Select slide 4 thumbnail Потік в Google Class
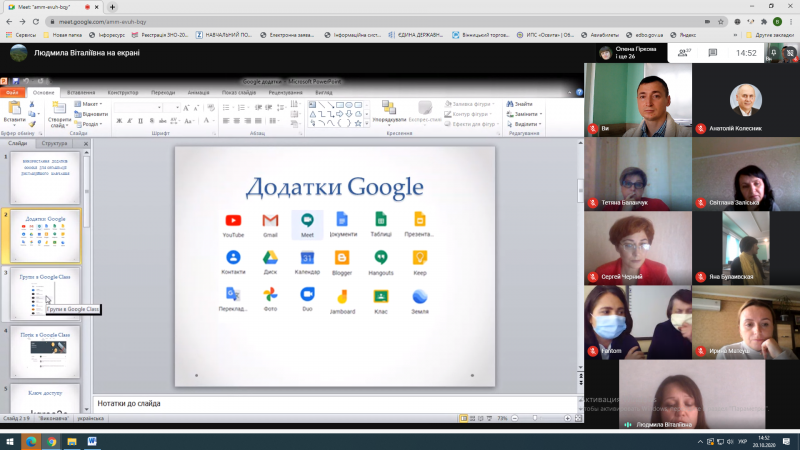 pyautogui.click(x=45, y=353)
